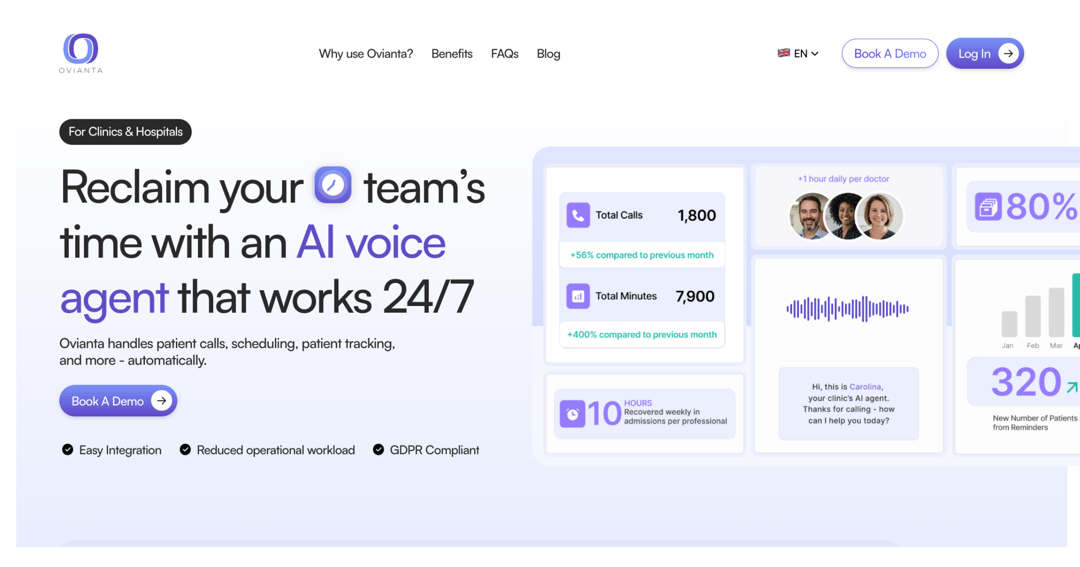Click the GDPR Compliant check icon
The image size is (1080, 567).
click(x=378, y=450)
